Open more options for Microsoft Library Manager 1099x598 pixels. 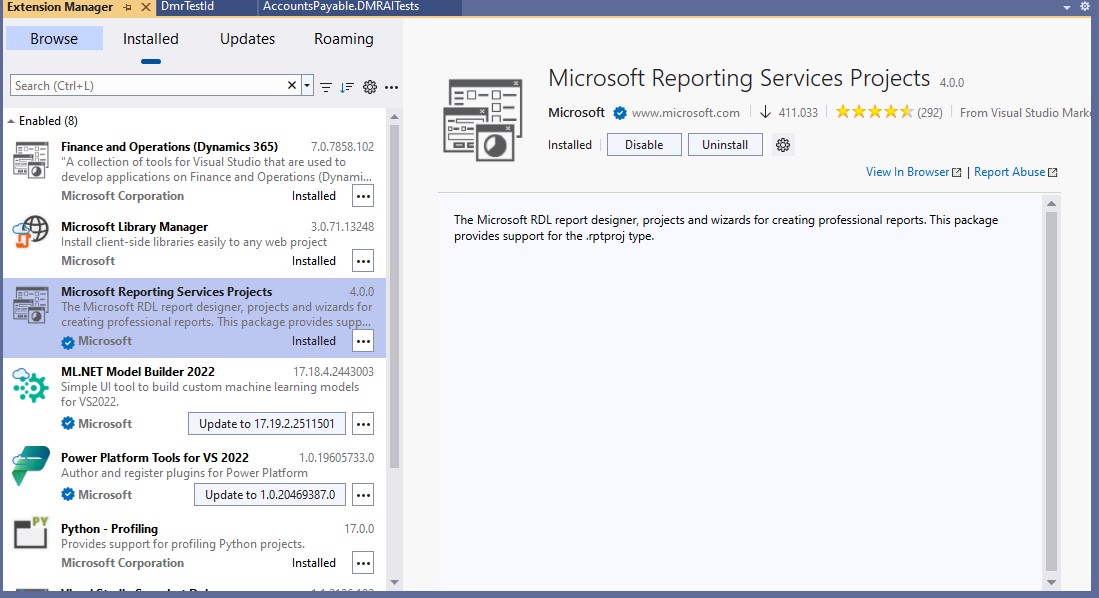[x=363, y=261]
